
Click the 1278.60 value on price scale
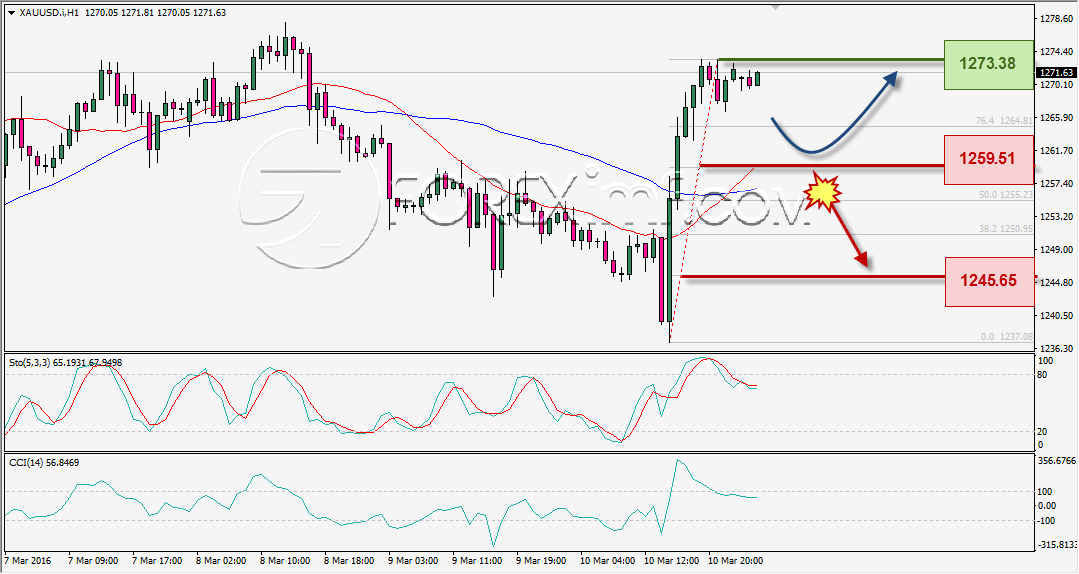click(x=1056, y=19)
